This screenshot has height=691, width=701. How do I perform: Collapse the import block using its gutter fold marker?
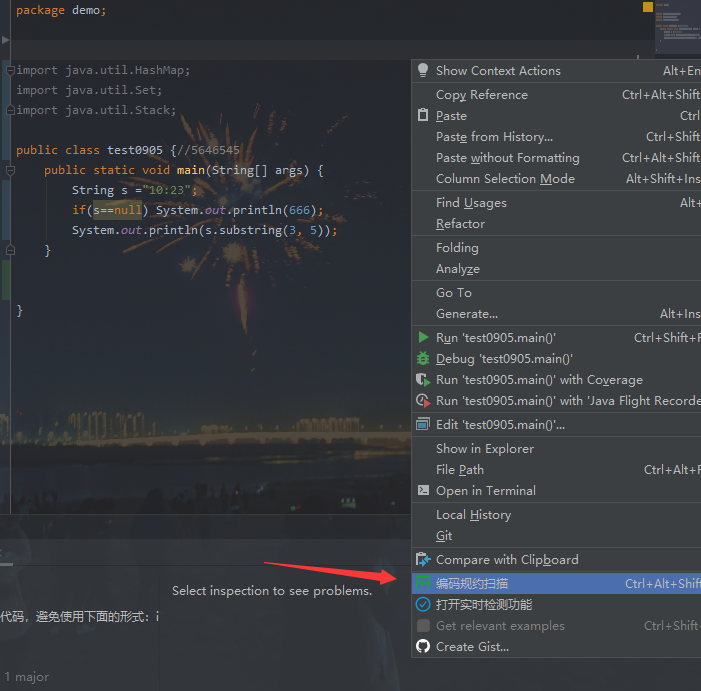[x=10, y=71]
